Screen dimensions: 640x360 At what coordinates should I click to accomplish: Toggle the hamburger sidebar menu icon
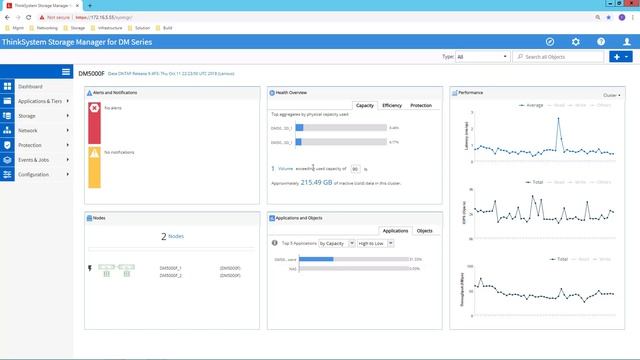66,72
